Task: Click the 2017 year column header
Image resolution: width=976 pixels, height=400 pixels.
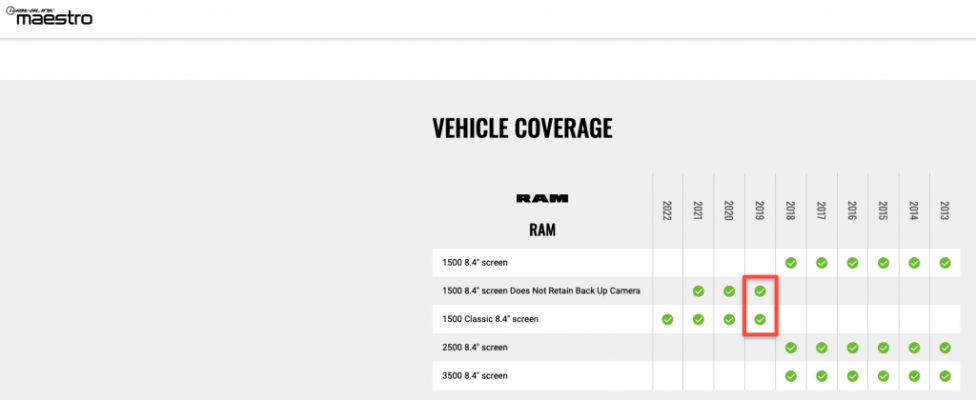Action: pyautogui.click(x=822, y=211)
